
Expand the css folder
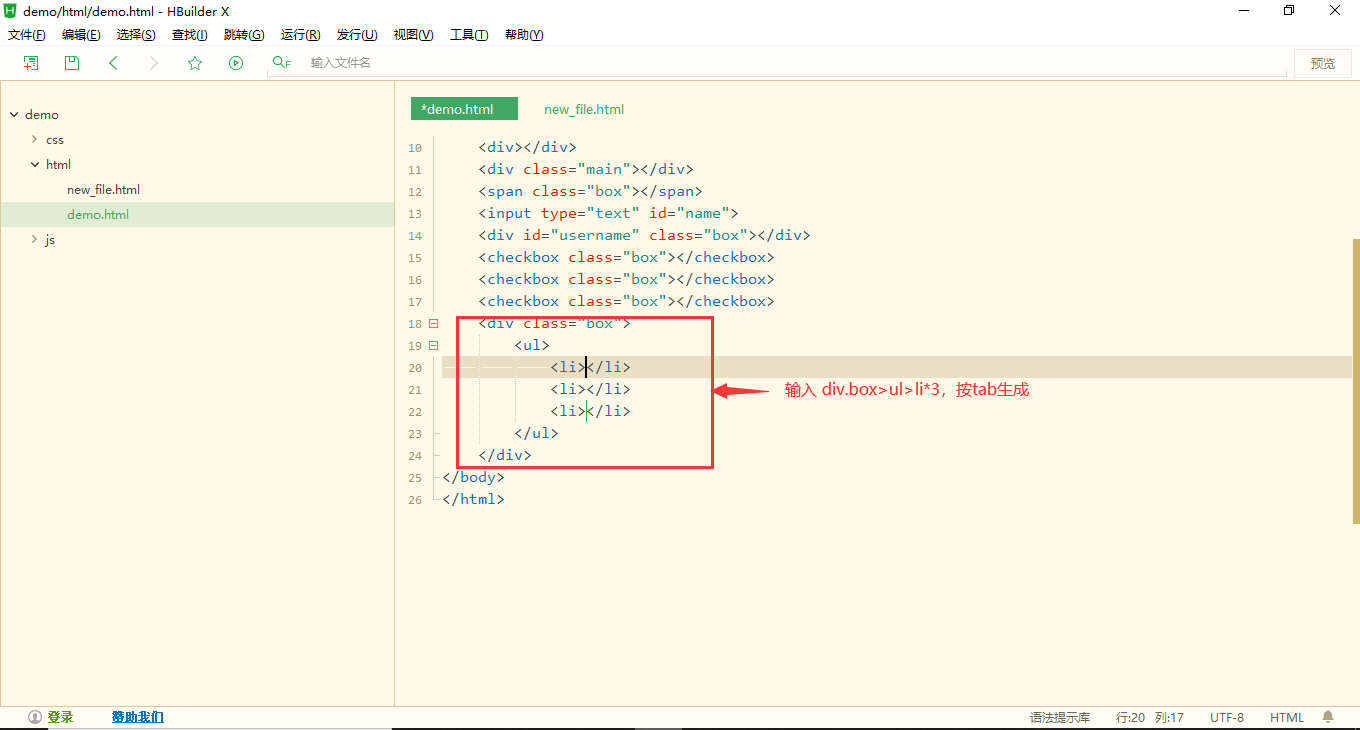pyautogui.click(x=34, y=139)
